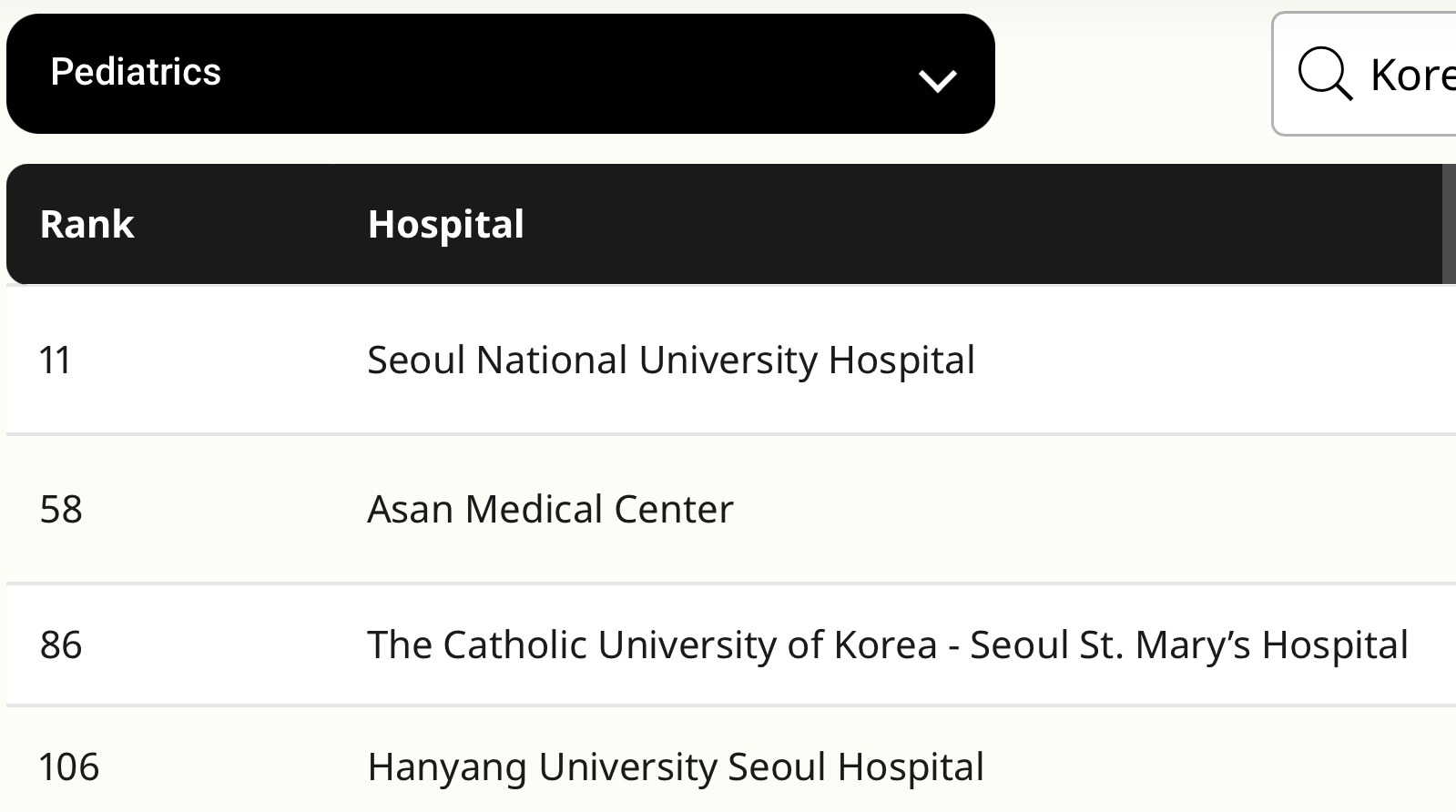This screenshot has height=812, width=1456.
Task: Click empty space right of Seoul National University Hospital
Action: click(1211, 360)
